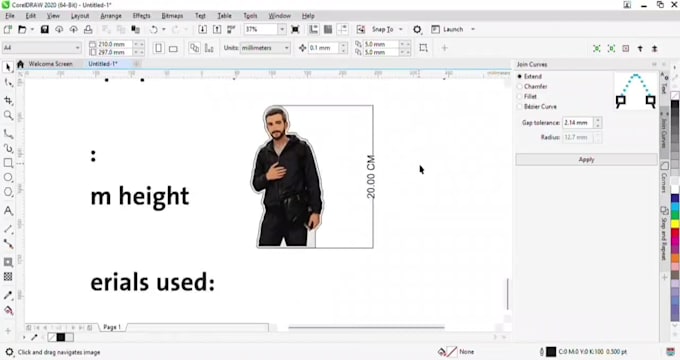The width and height of the screenshot is (680, 360).
Task: Click the Export icon
Action: pyautogui.click(x=217, y=29)
